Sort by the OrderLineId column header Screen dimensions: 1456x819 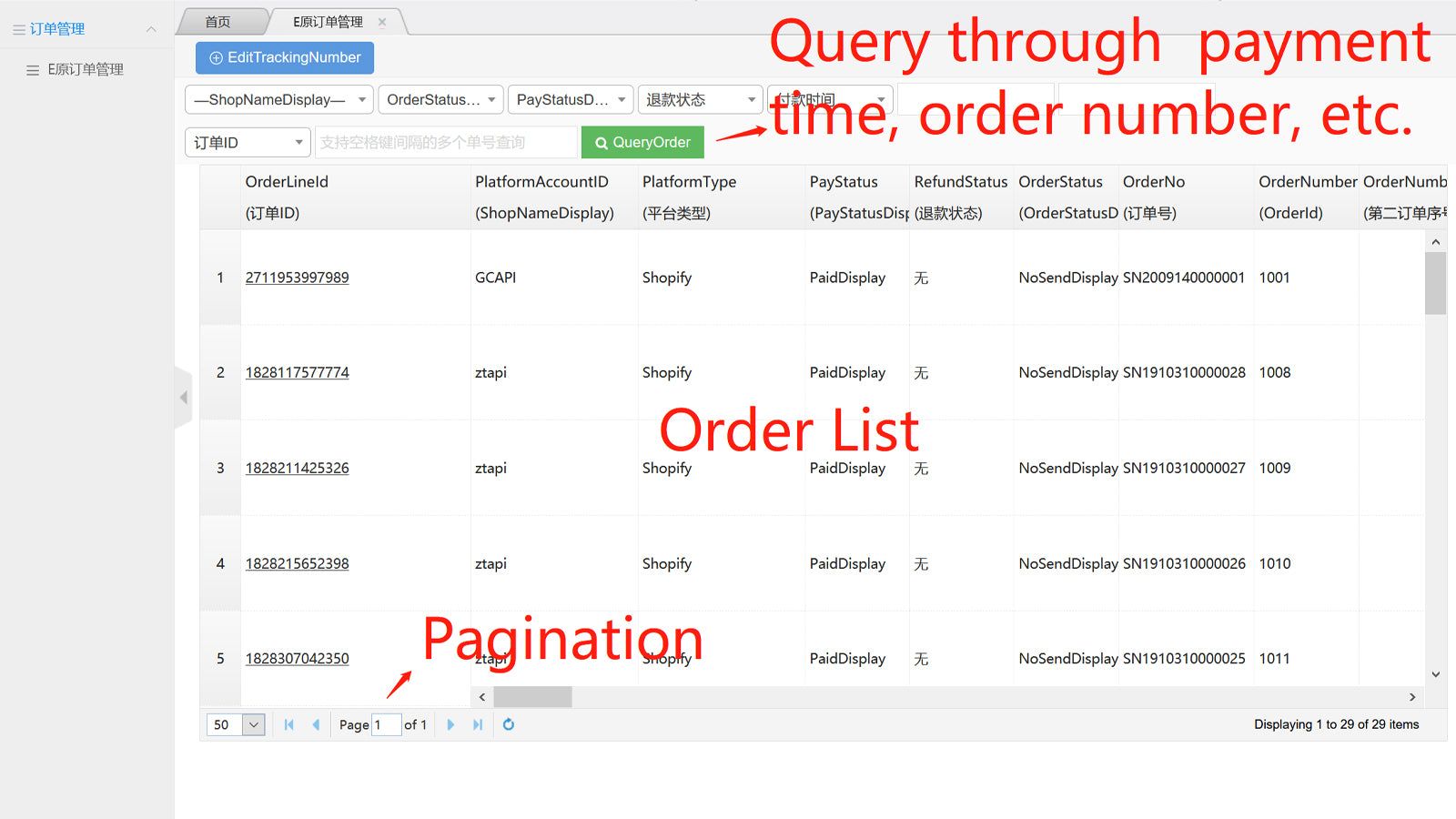[355, 197]
